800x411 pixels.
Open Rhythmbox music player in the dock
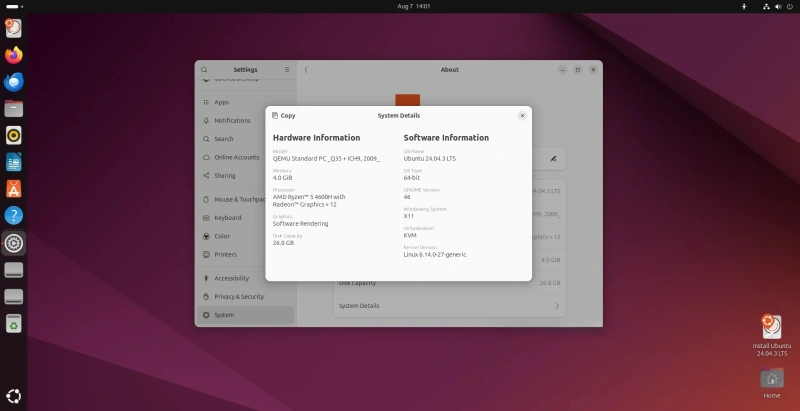click(x=14, y=136)
